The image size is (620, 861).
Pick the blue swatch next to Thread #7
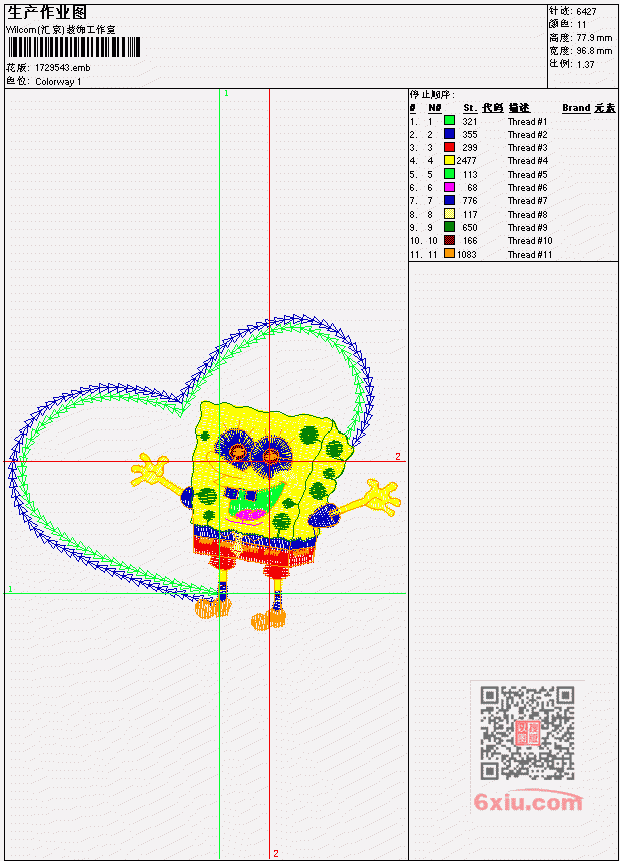(x=449, y=200)
